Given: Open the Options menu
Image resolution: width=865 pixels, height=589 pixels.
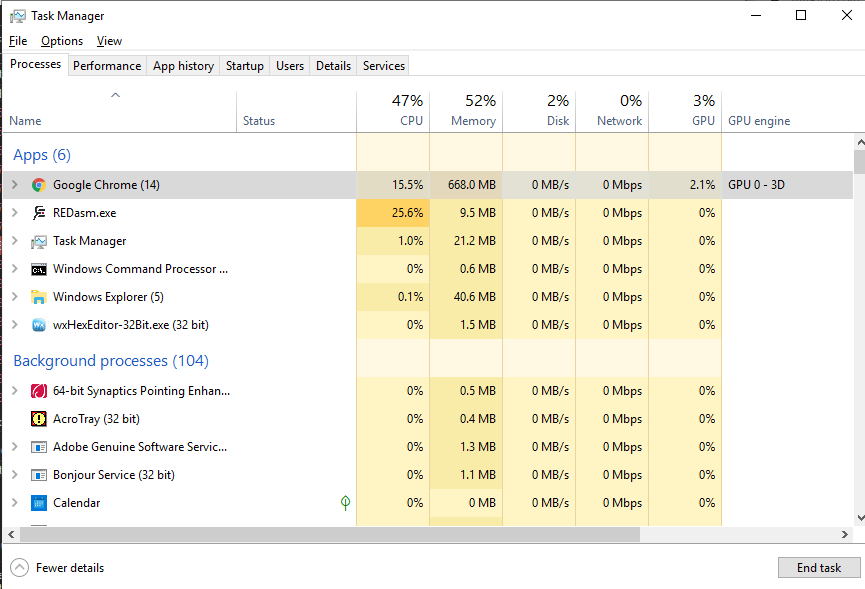Looking at the screenshot, I should (x=62, y=41).
